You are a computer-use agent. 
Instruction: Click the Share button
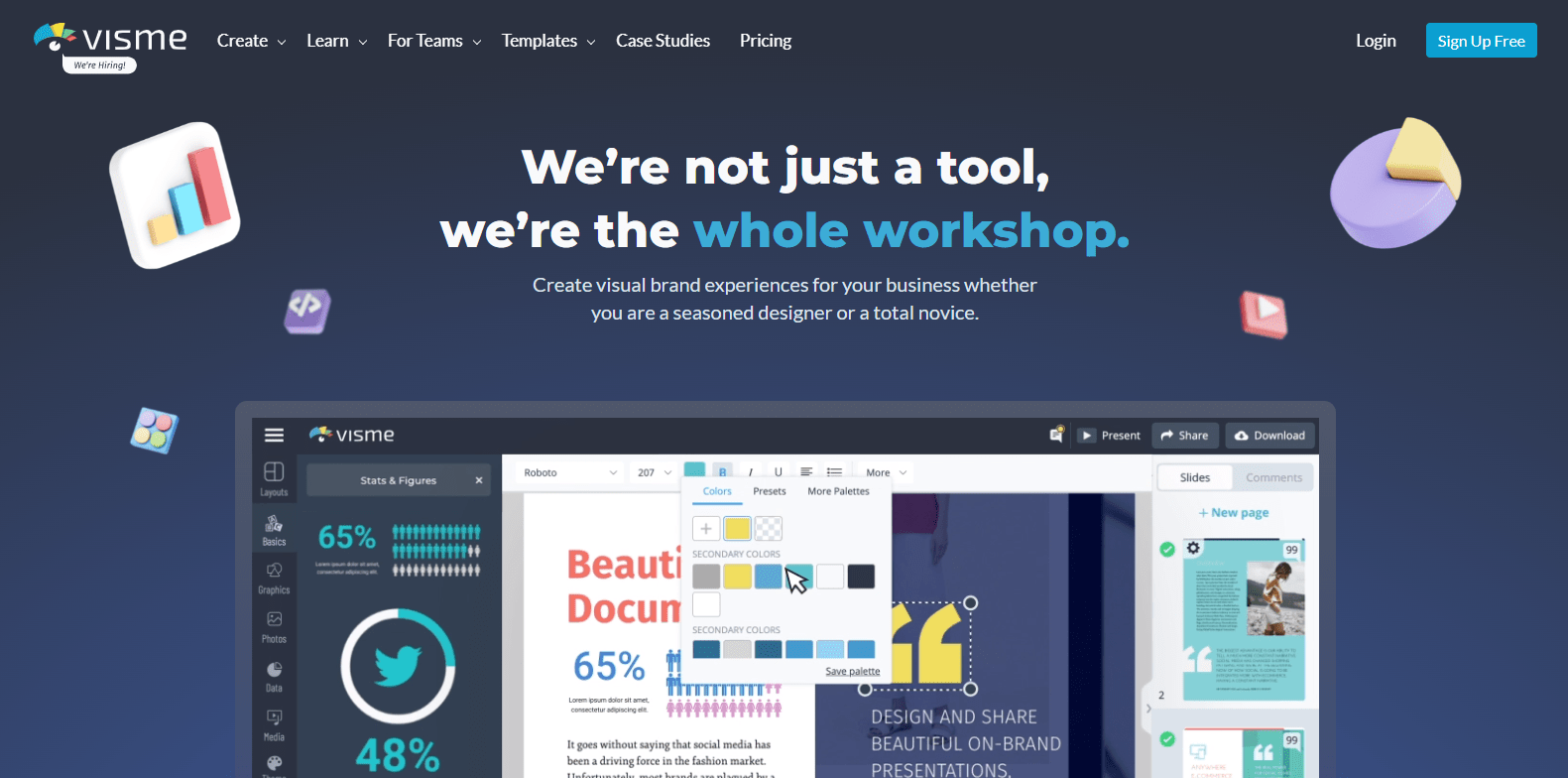(x=1185, y=435)
